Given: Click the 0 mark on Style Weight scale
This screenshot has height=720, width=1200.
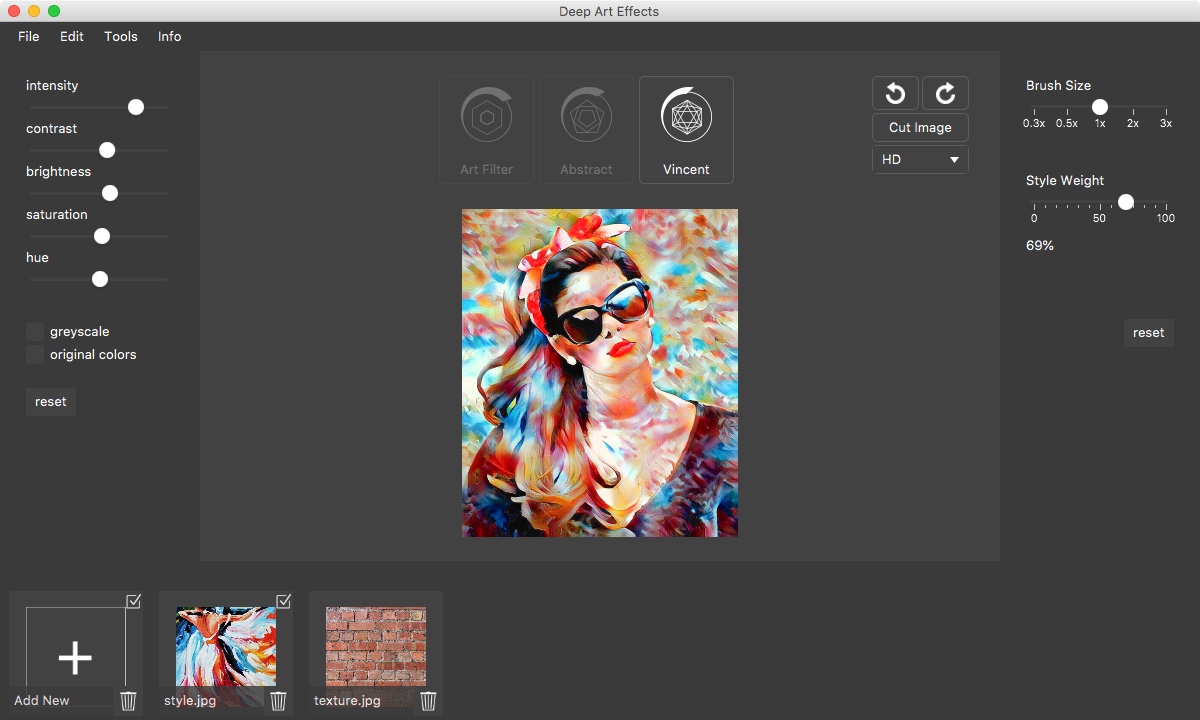Looking at the screenshot, I should point(1034,219).
